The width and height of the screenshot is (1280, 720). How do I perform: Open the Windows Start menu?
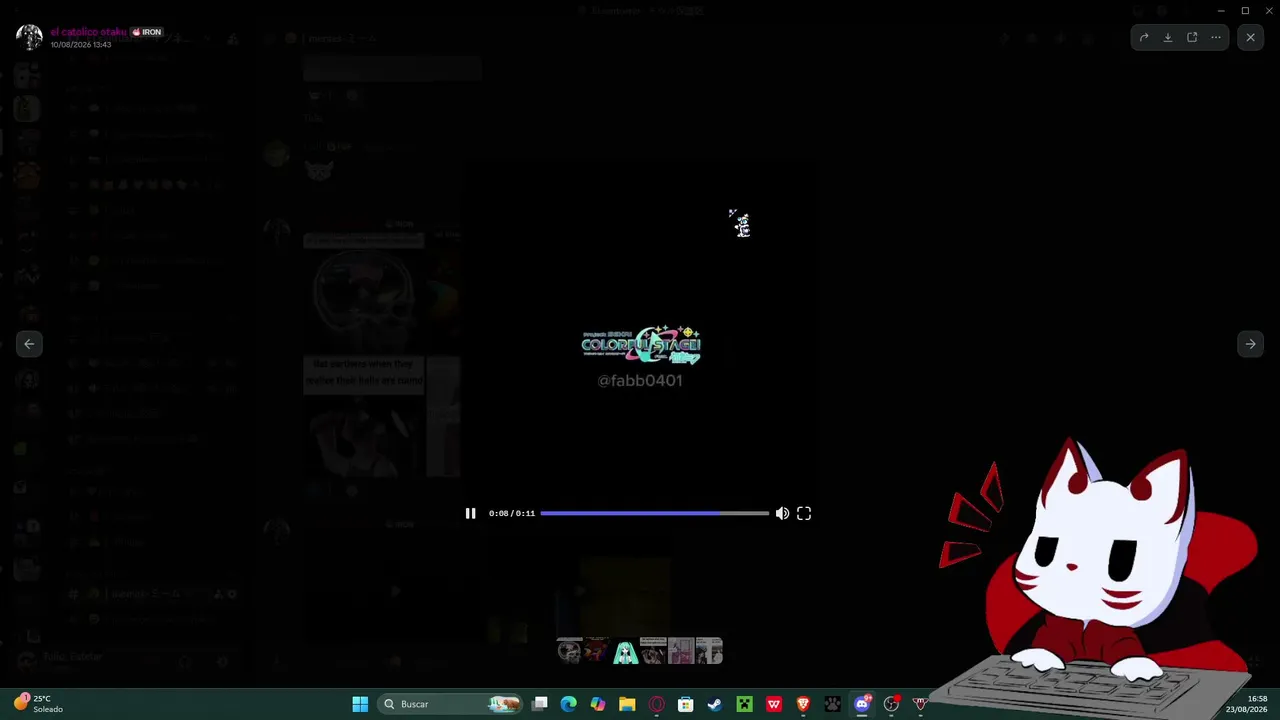click(360, 704)
